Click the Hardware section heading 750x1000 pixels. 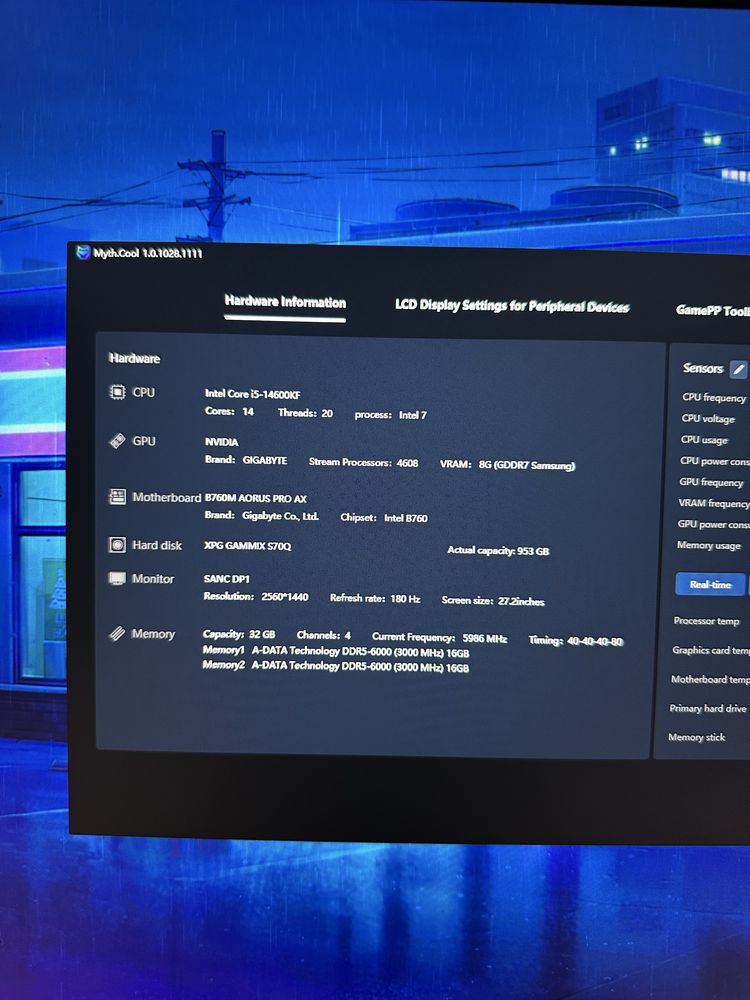[135, 358]
